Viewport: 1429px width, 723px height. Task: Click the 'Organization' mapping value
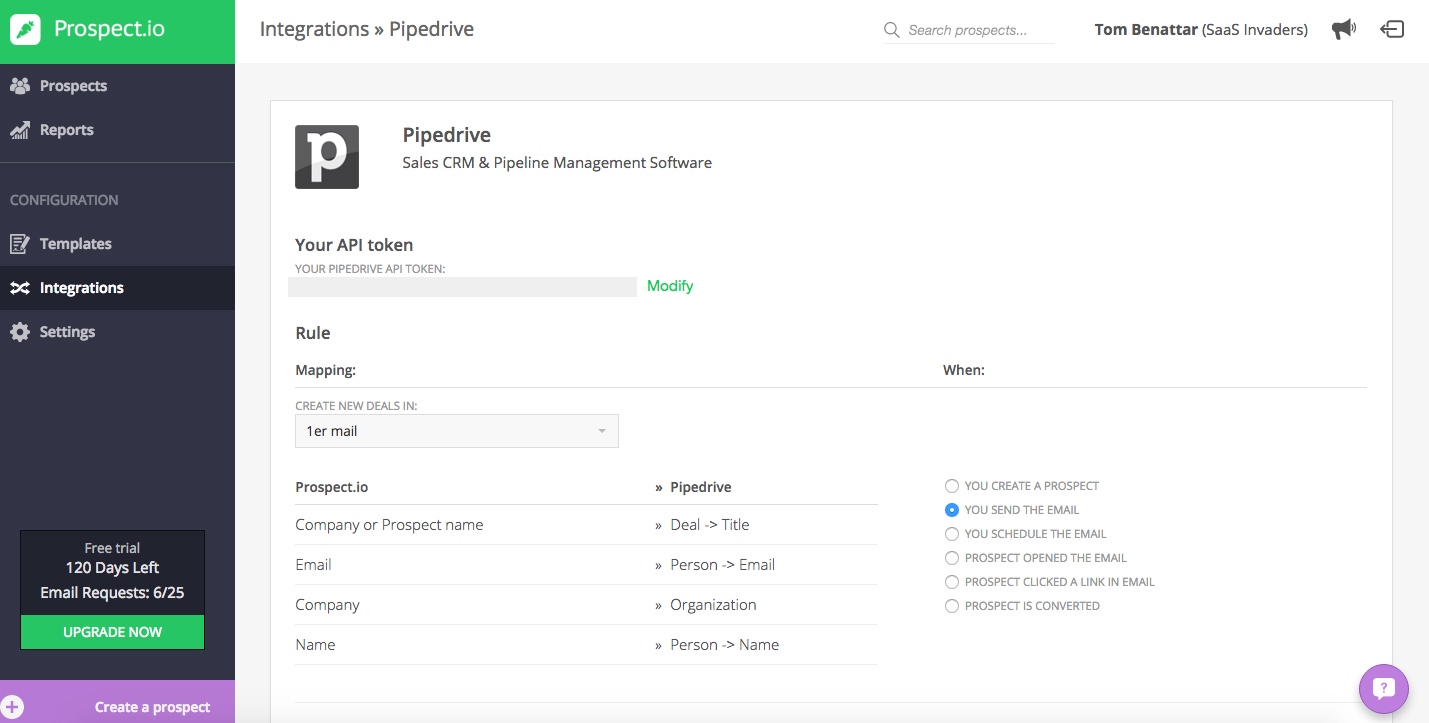[714, 605]
